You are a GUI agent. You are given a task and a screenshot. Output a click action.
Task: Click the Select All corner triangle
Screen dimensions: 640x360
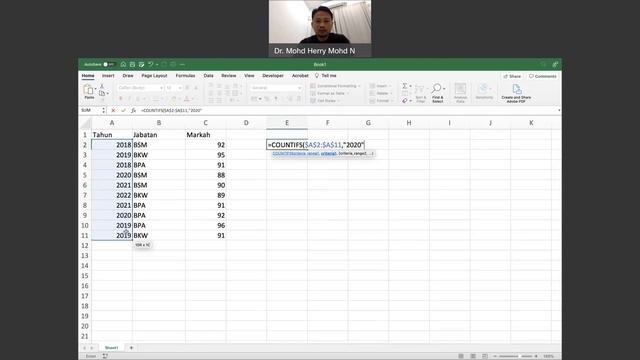click(86, 123)
